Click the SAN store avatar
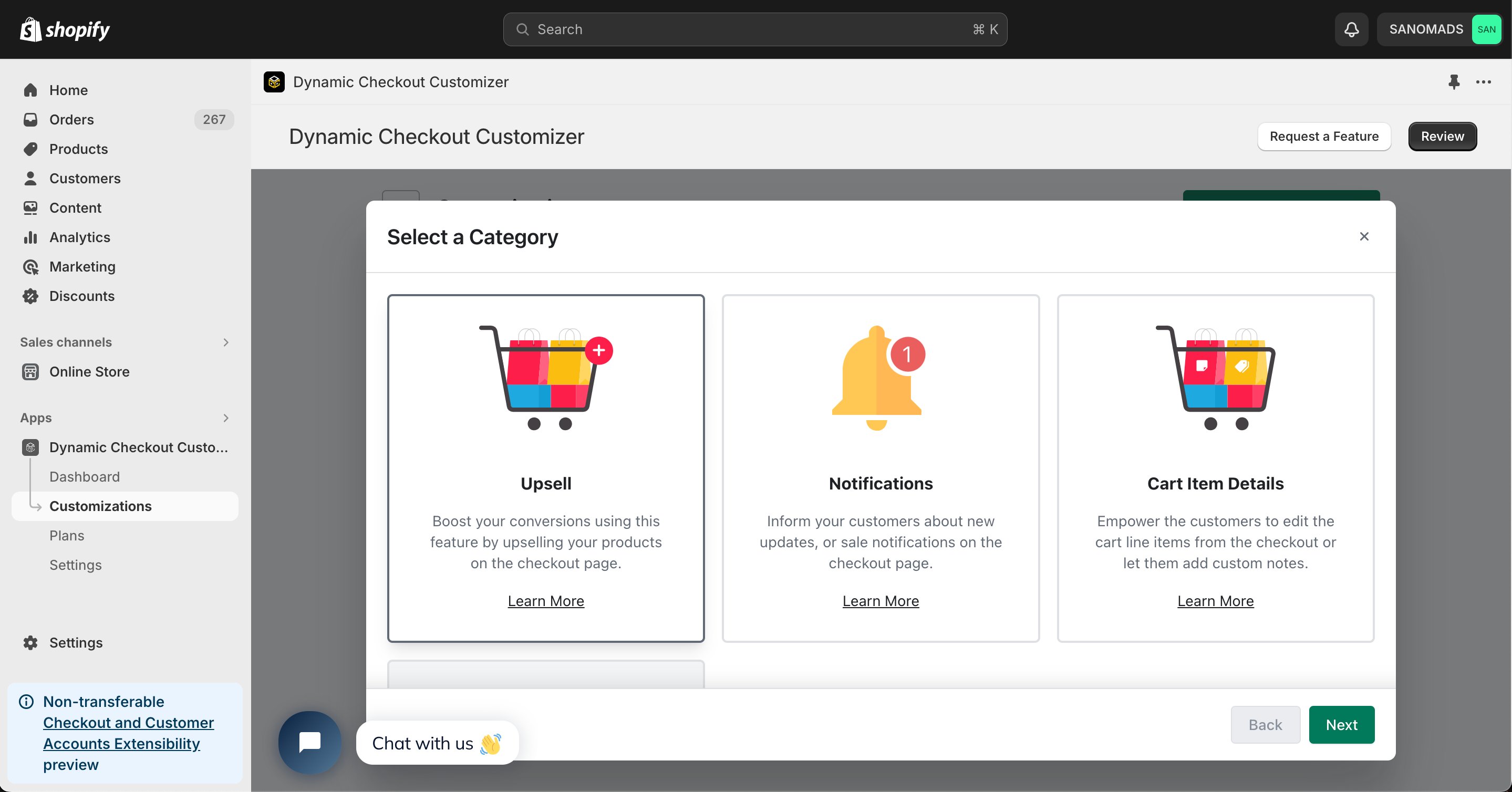Screen dimensions: 1512x792 tap(1486, 29)
